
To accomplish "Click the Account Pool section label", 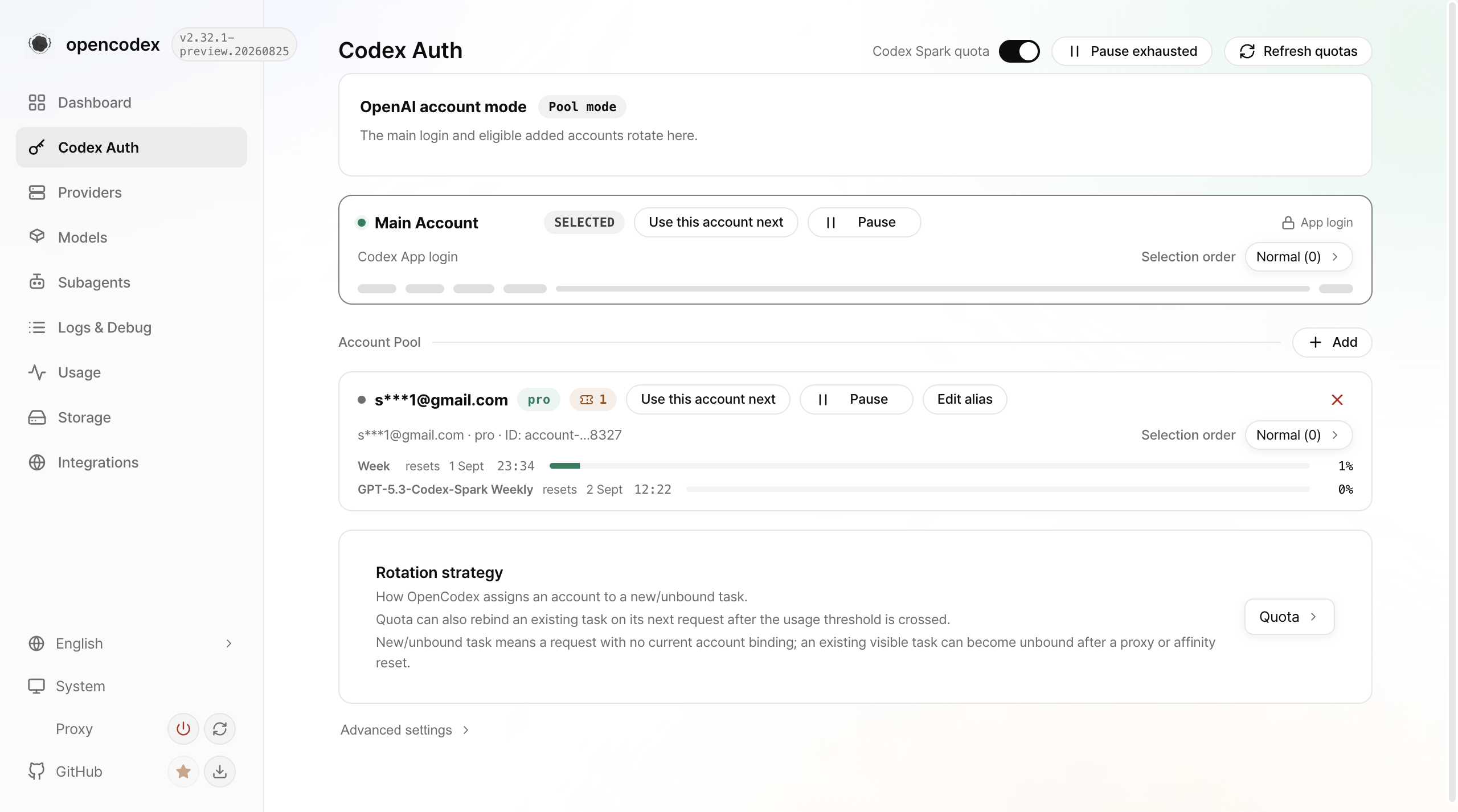I will pos(379,342).
